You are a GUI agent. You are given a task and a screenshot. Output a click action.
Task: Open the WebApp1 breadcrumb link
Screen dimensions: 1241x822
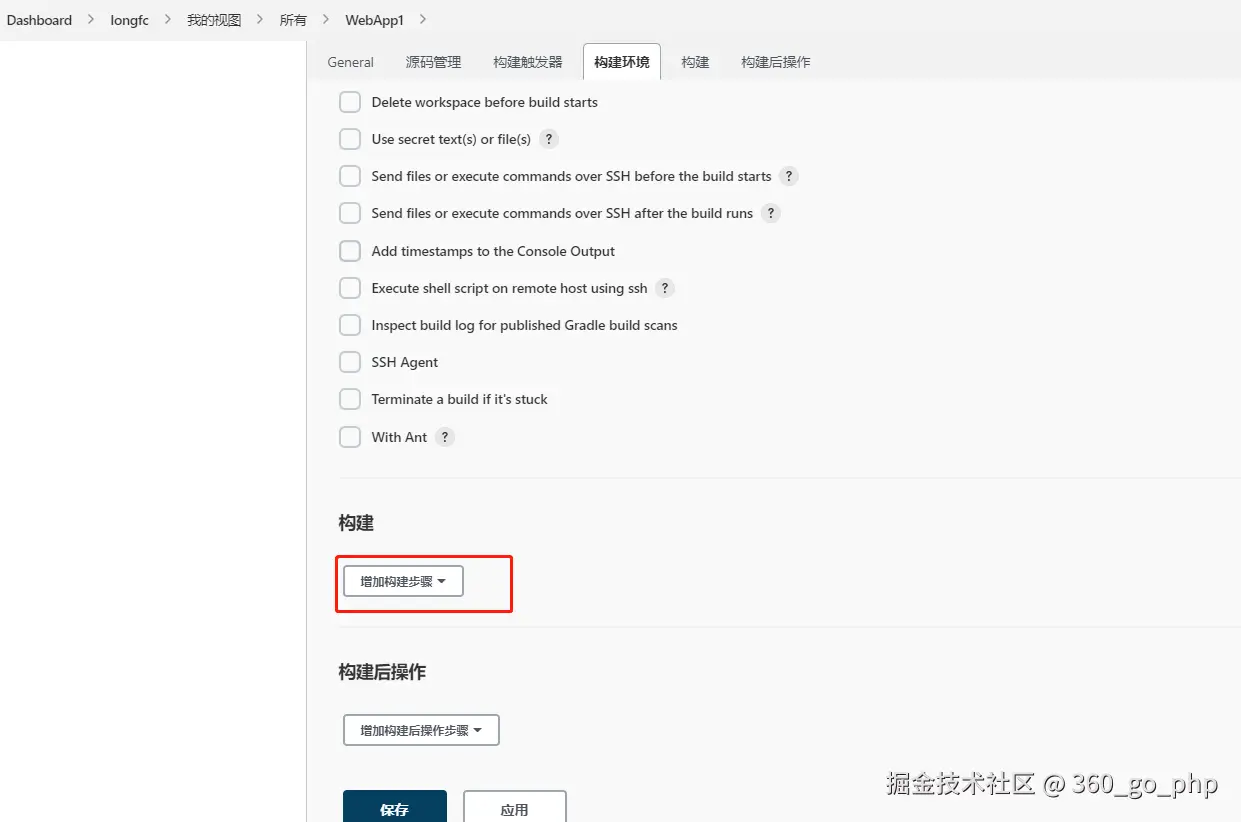point(374,20)
